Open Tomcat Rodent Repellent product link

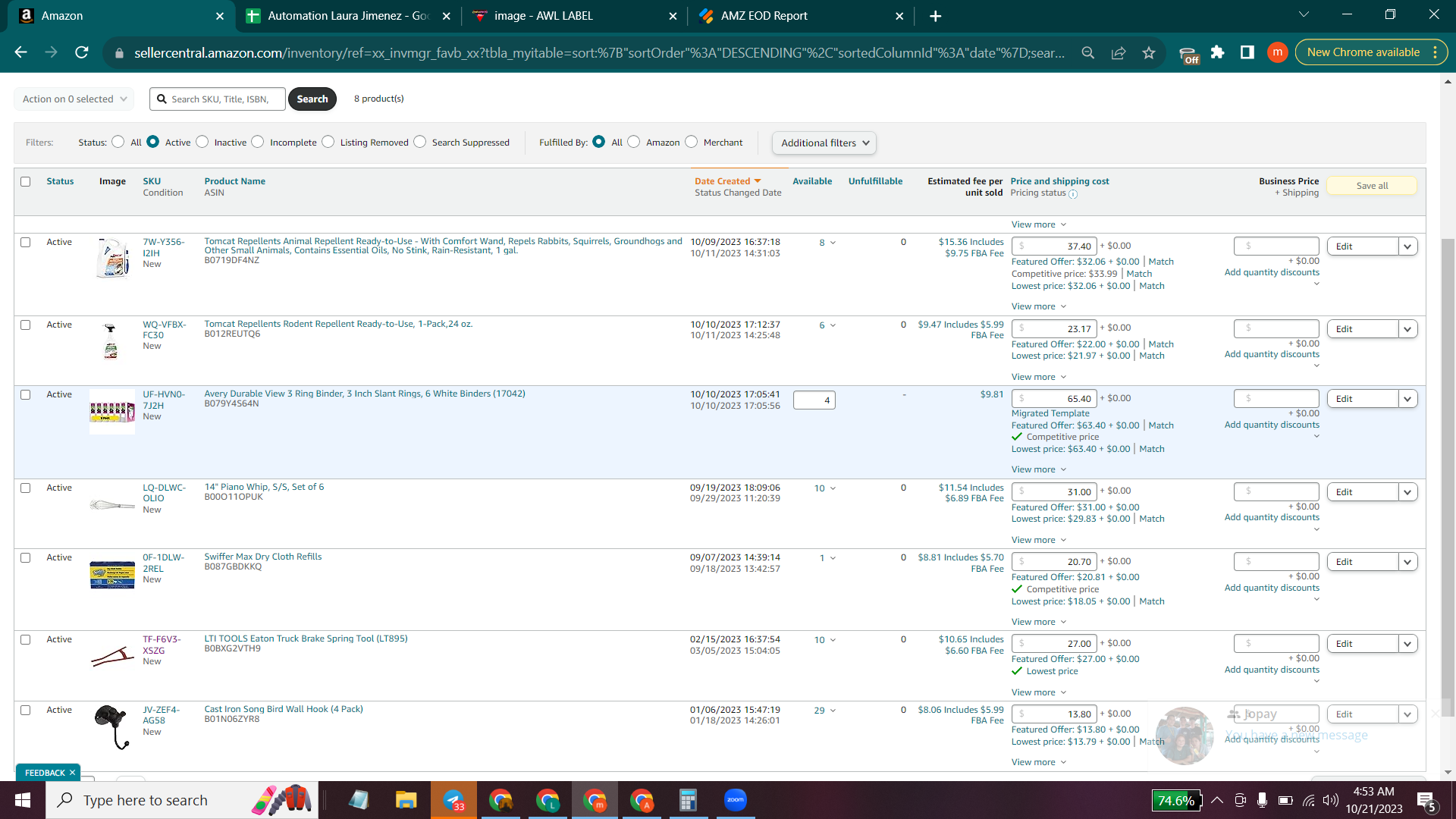click(x=338, y=324)
